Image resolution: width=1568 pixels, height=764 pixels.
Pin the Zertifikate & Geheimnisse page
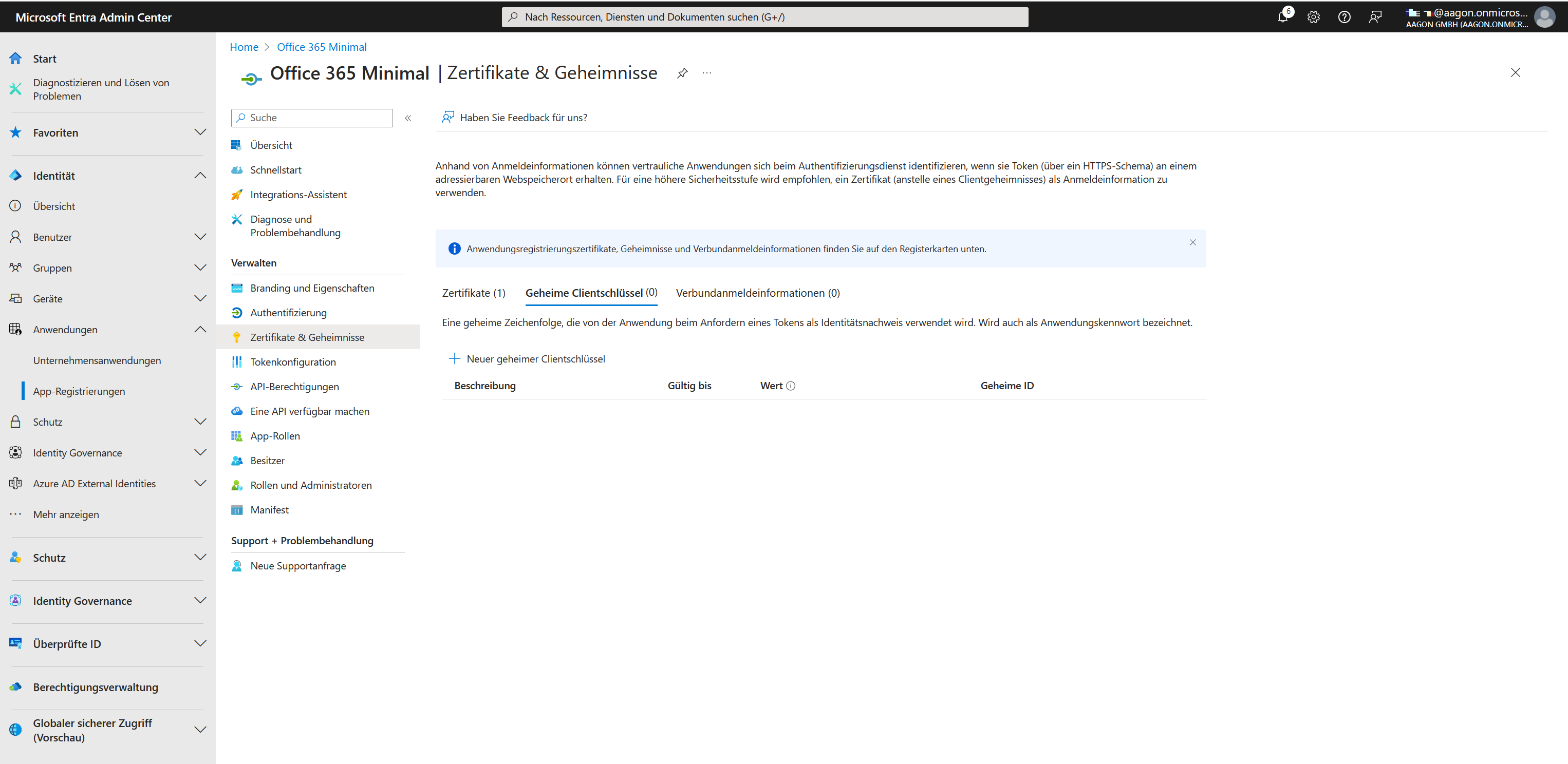[682, 72]
